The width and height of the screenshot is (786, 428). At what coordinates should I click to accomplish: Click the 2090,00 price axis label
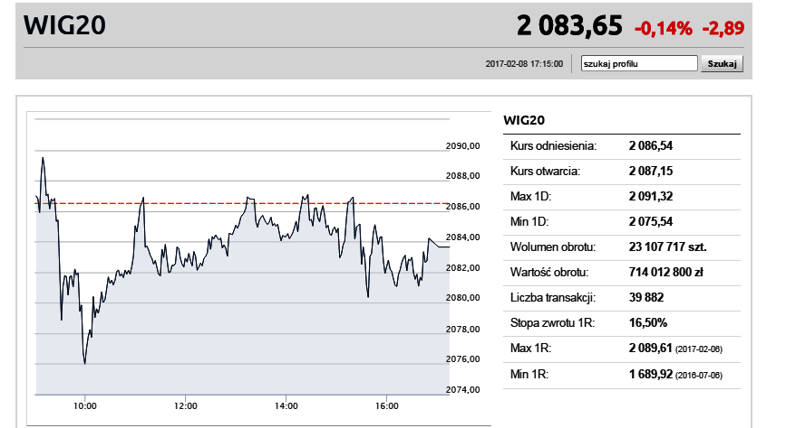(x=463, y=146)
